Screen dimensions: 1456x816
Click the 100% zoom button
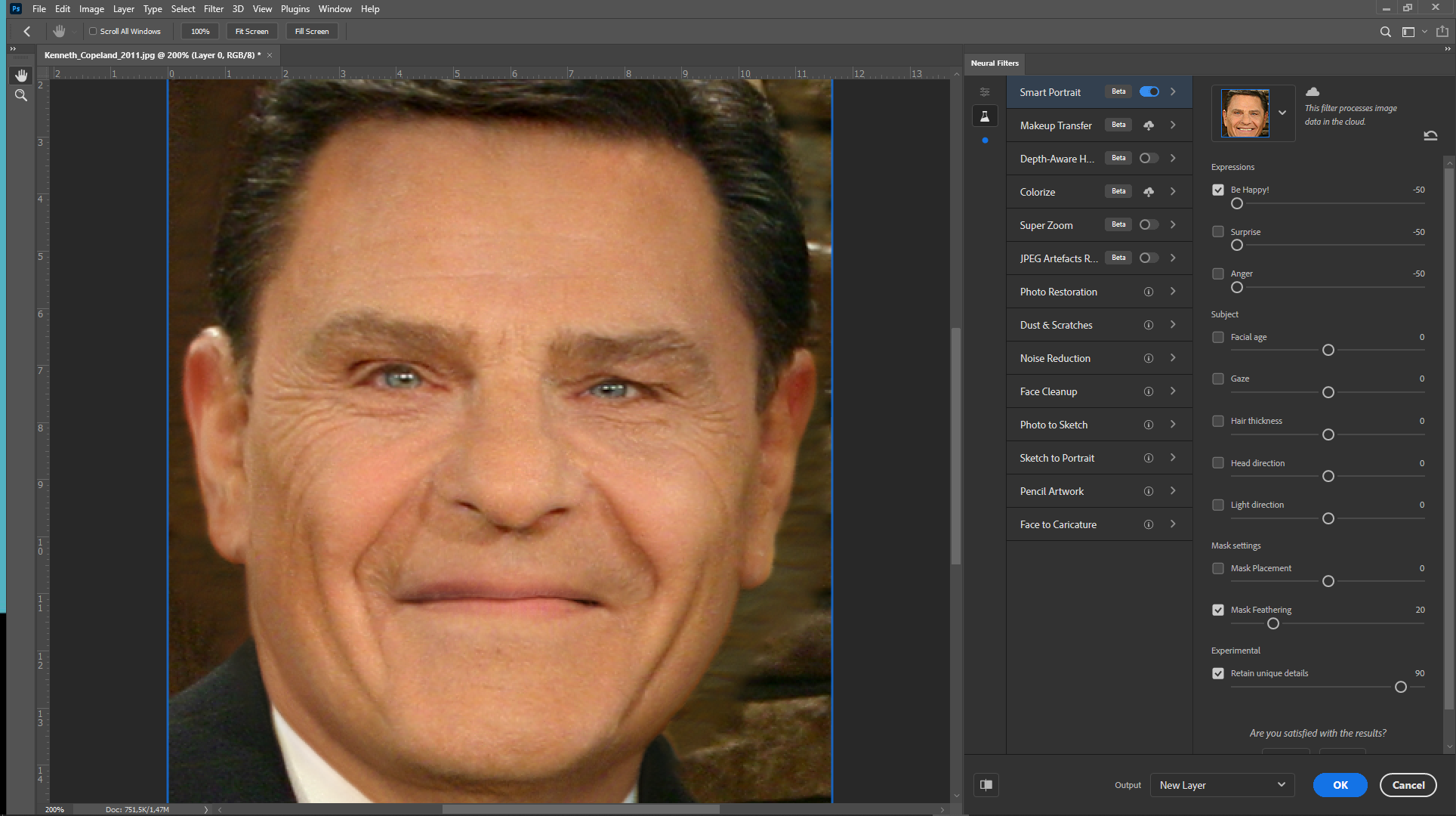200,32
